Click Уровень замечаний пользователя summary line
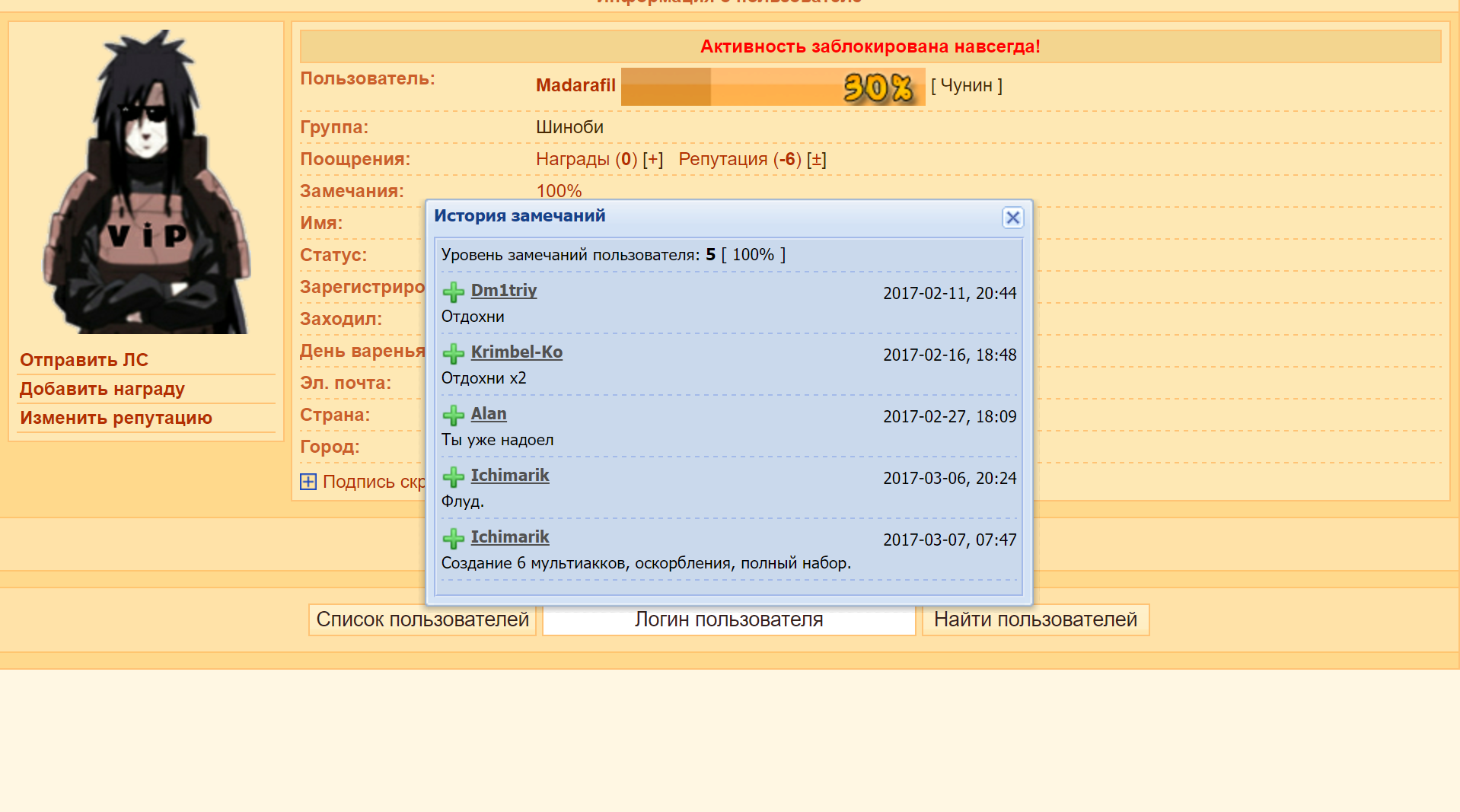The height and width of the screenshot is (812, 1460). coord(614,255)
